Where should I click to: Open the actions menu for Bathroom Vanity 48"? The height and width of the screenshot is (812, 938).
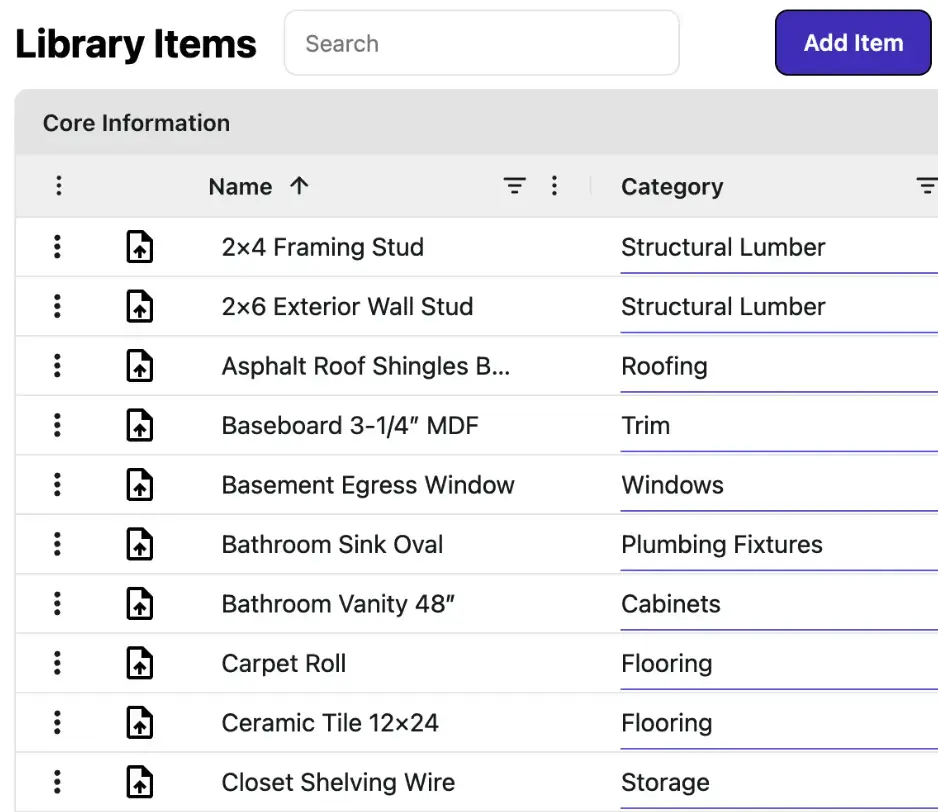point(57,603)
